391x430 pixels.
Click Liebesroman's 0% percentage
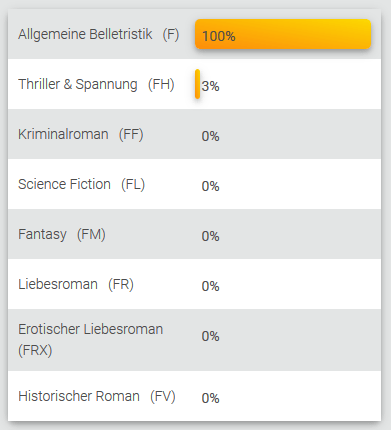click(x=210, y=286)
